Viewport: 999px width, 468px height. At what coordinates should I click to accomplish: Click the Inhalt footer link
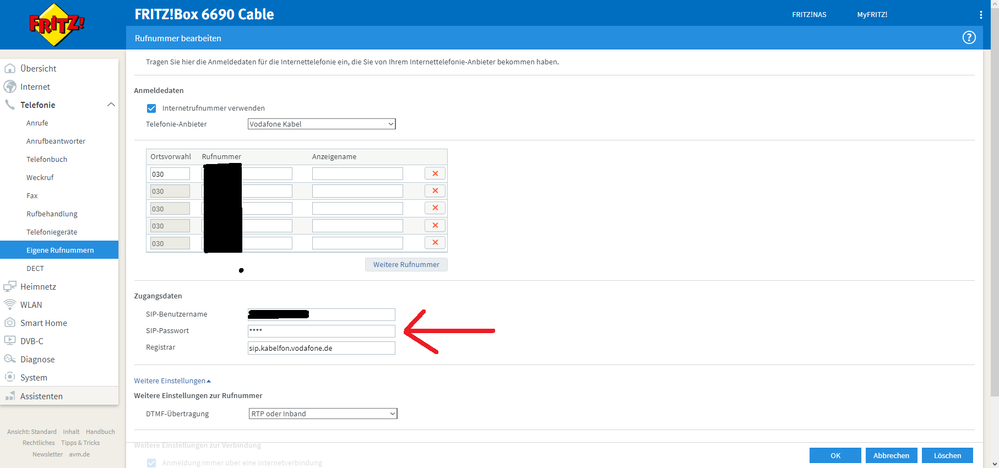(x=71, y=432)
